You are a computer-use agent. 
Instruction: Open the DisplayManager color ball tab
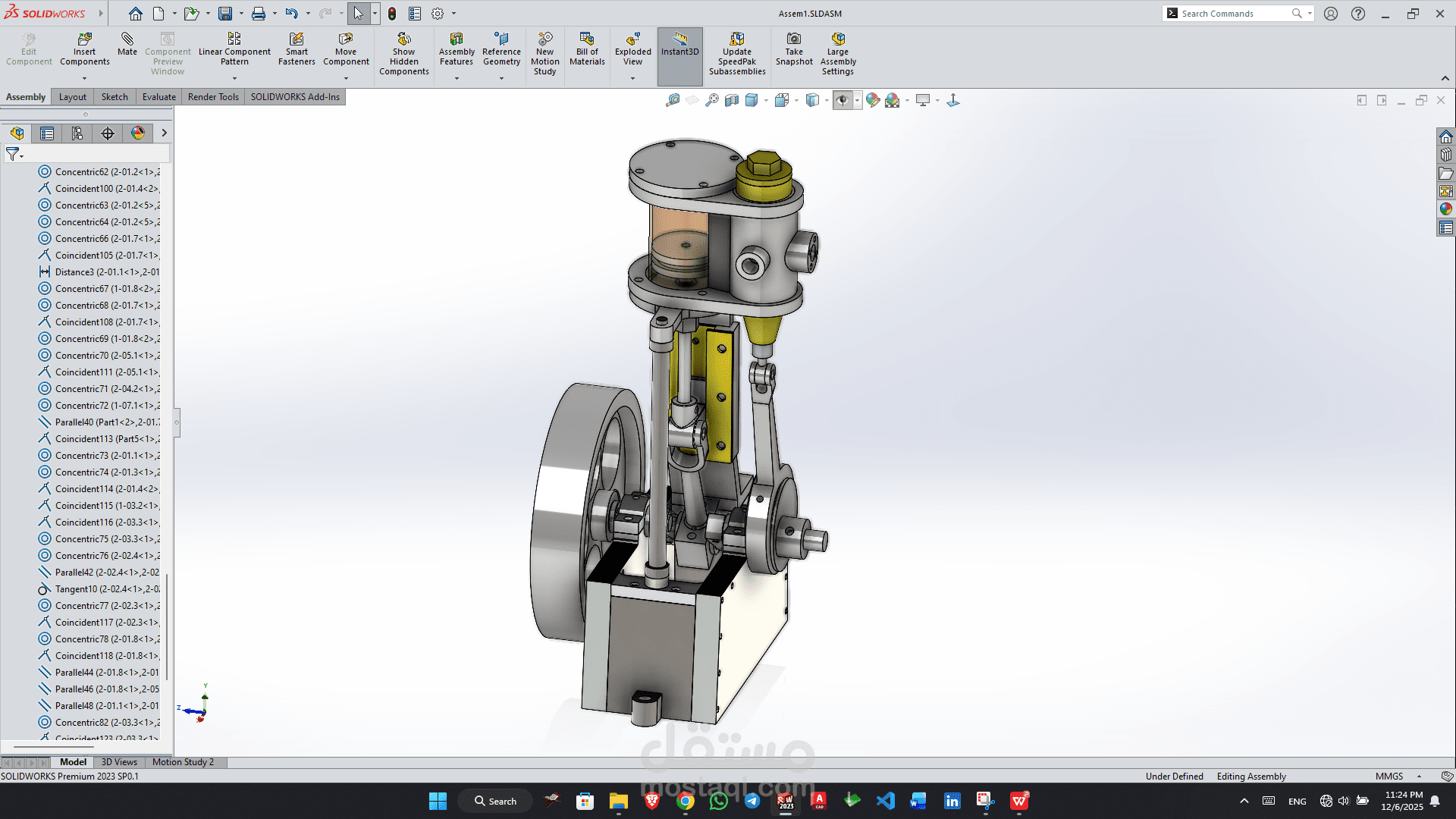(x=138, y=133)
